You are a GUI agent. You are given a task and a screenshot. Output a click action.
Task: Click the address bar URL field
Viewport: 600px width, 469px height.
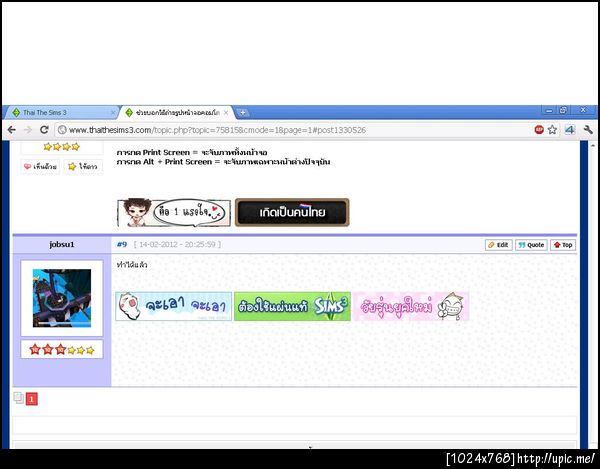(x=294, y=130)
